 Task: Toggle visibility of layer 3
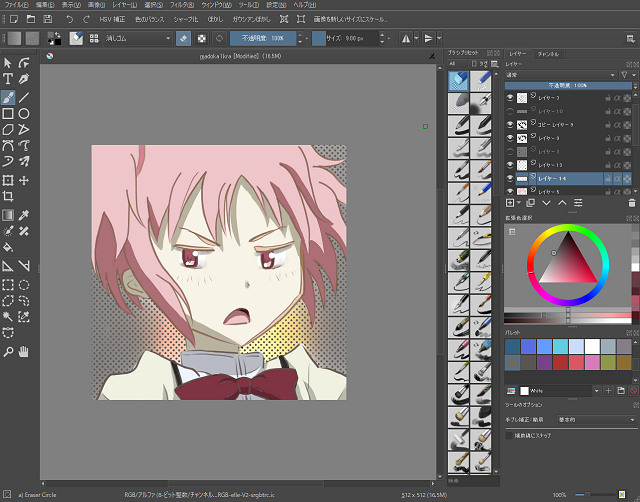pyautogui.click(x=511, y=99)
